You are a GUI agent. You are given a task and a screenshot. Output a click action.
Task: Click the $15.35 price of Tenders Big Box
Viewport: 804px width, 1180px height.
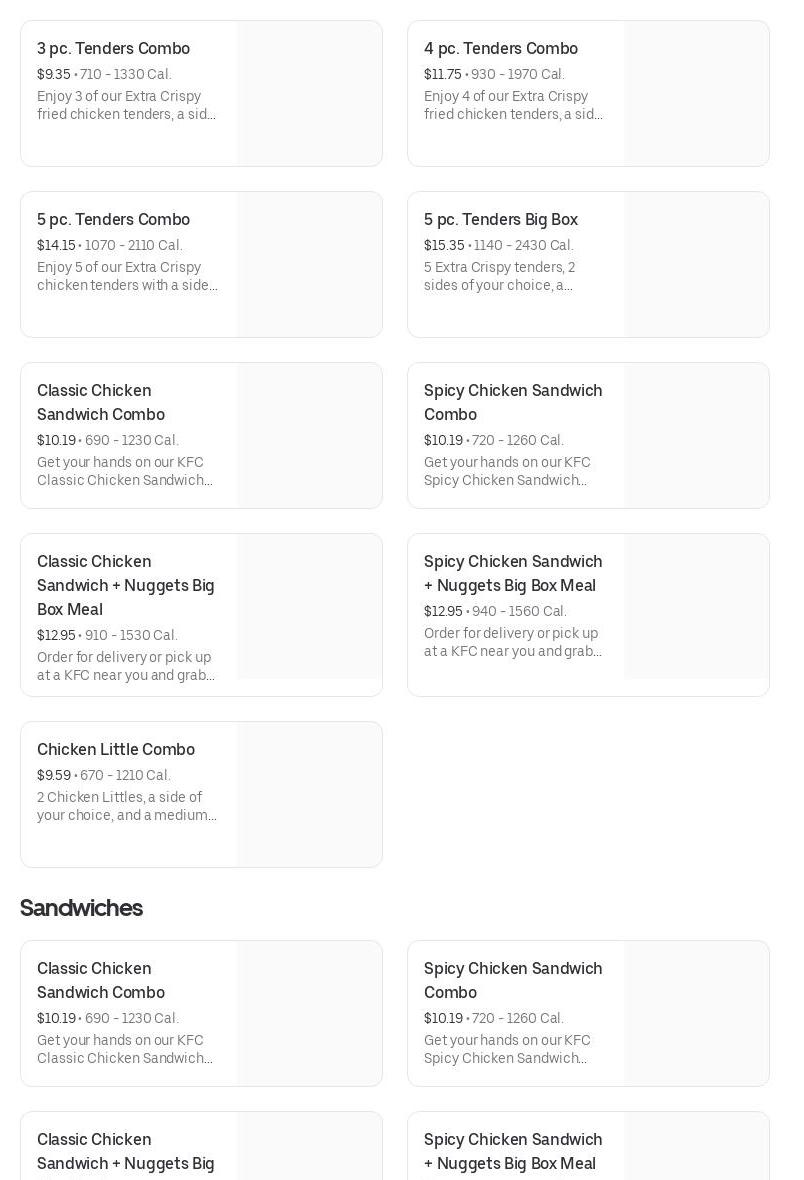coord(444,246)
